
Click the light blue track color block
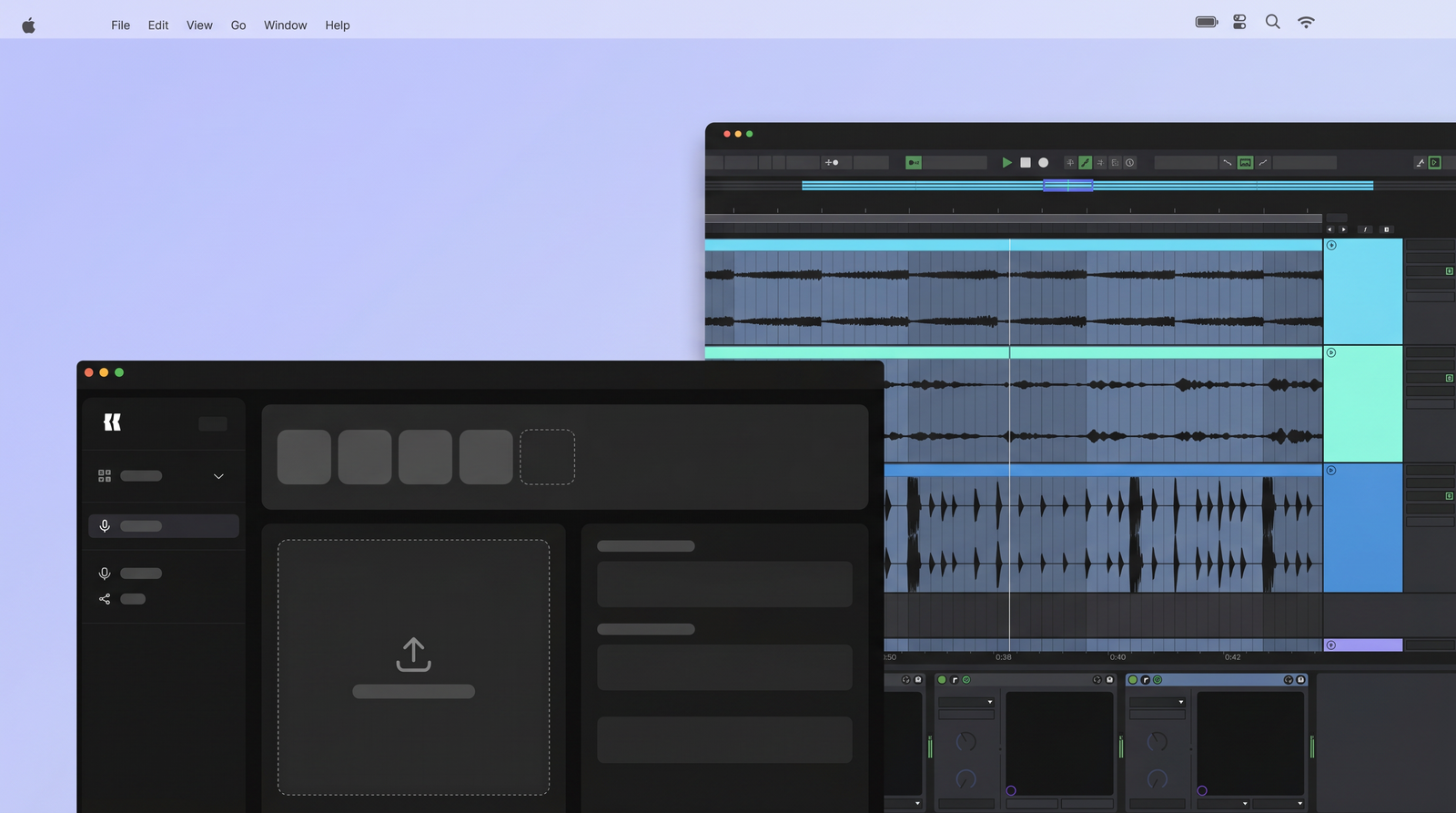(1363, 291)
